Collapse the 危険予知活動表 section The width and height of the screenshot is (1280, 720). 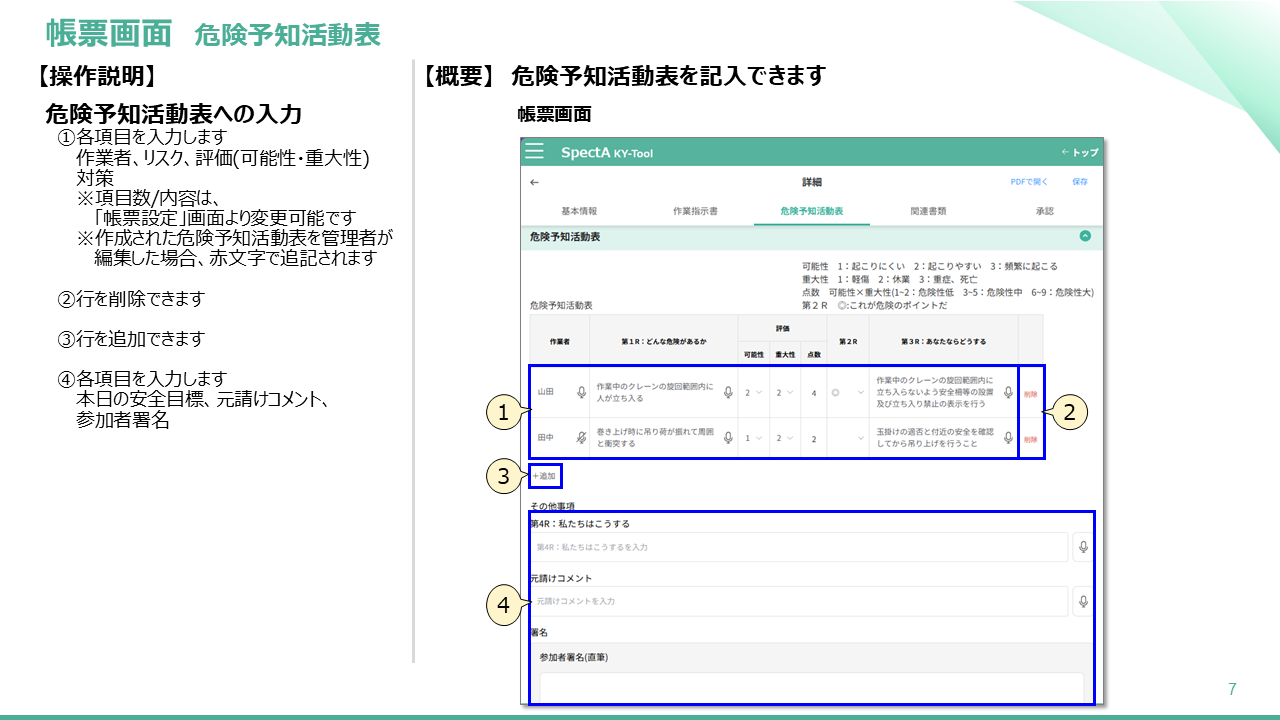[x=1085, y=237]
